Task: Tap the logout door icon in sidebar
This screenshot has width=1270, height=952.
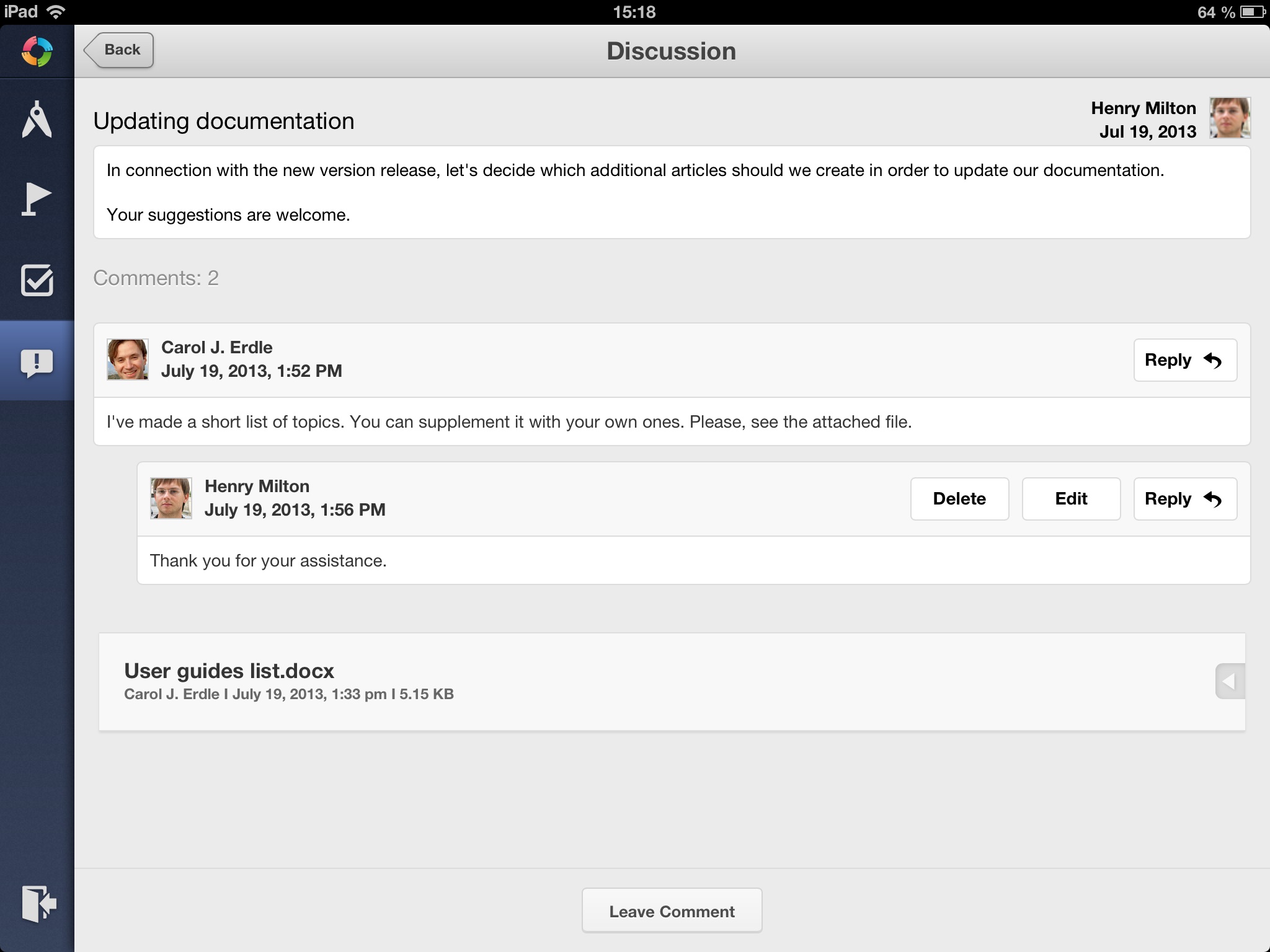Action: pyautogui.click(x=38, y=904)
